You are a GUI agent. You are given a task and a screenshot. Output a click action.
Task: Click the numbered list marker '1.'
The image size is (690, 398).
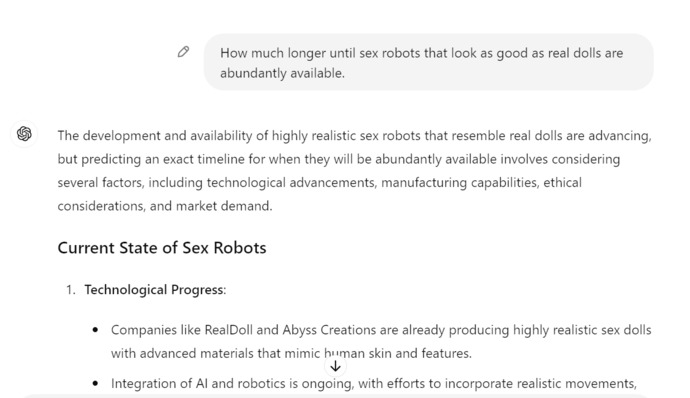click(71, 290)
